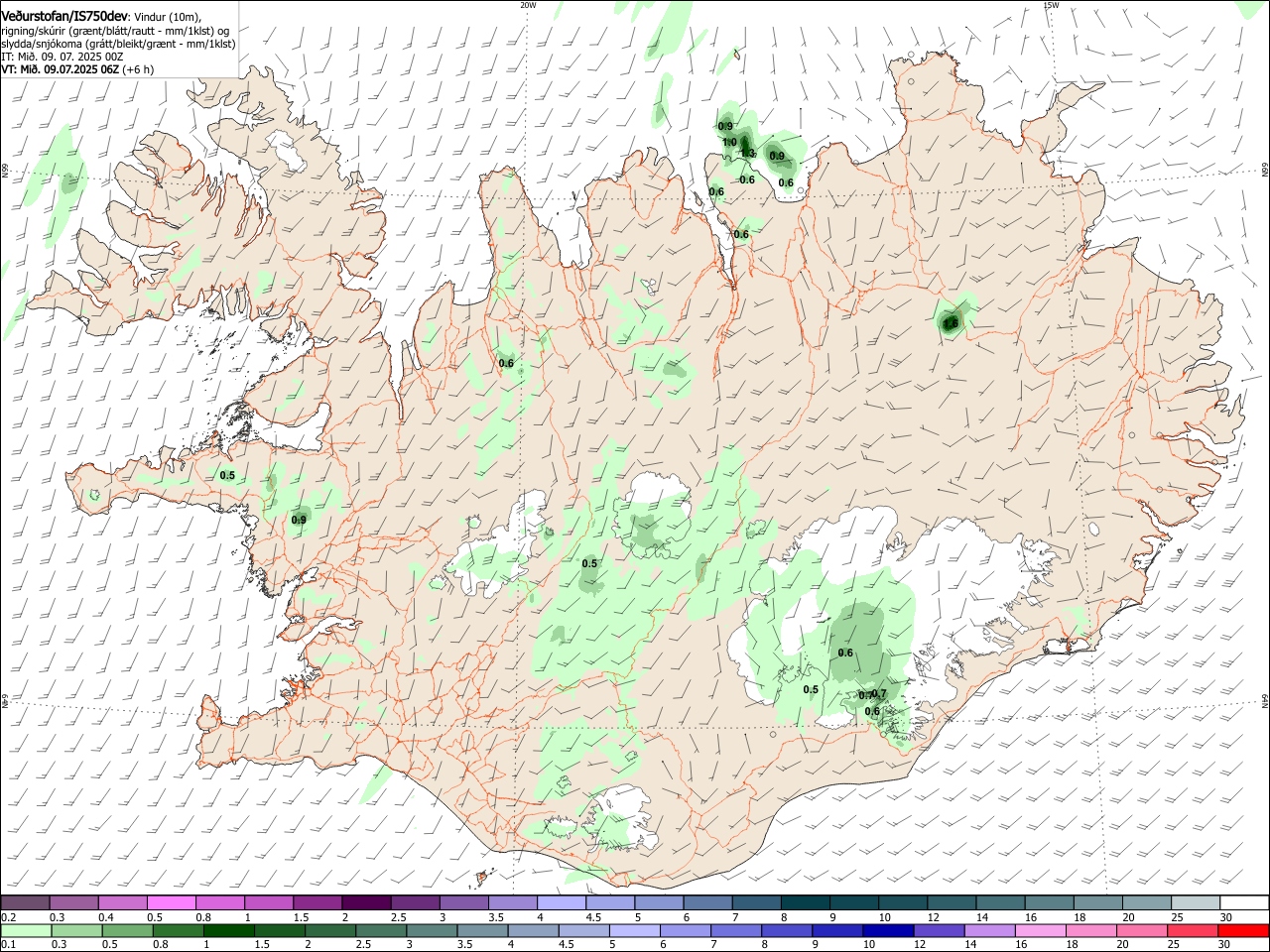Click the dark green 1 swatch in rain legend
1270x952 pixels.
[x=228, y=930]
